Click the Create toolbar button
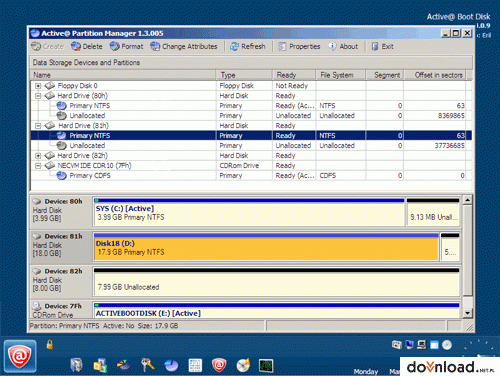This screenshot has height=376, width=500. (47, 47)
